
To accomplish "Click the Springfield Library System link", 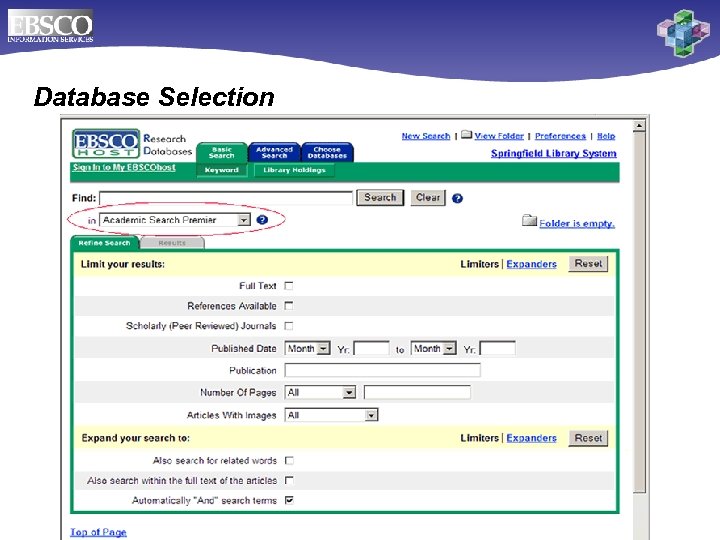I will click(554, 153).
